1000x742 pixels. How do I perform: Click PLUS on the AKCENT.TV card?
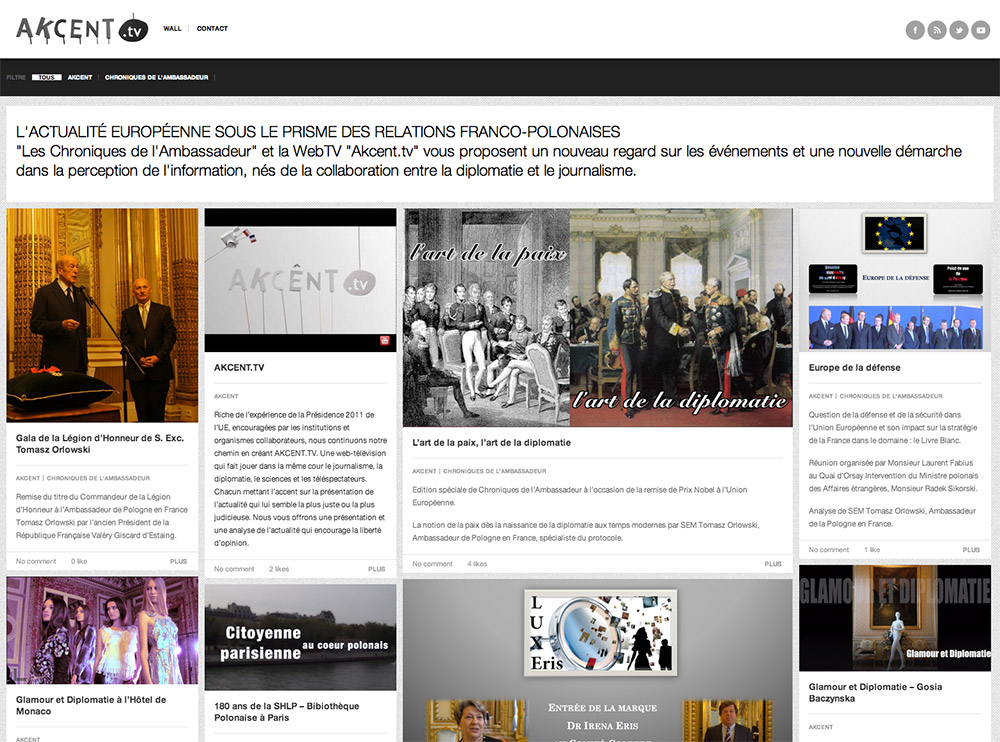point(377,569)
